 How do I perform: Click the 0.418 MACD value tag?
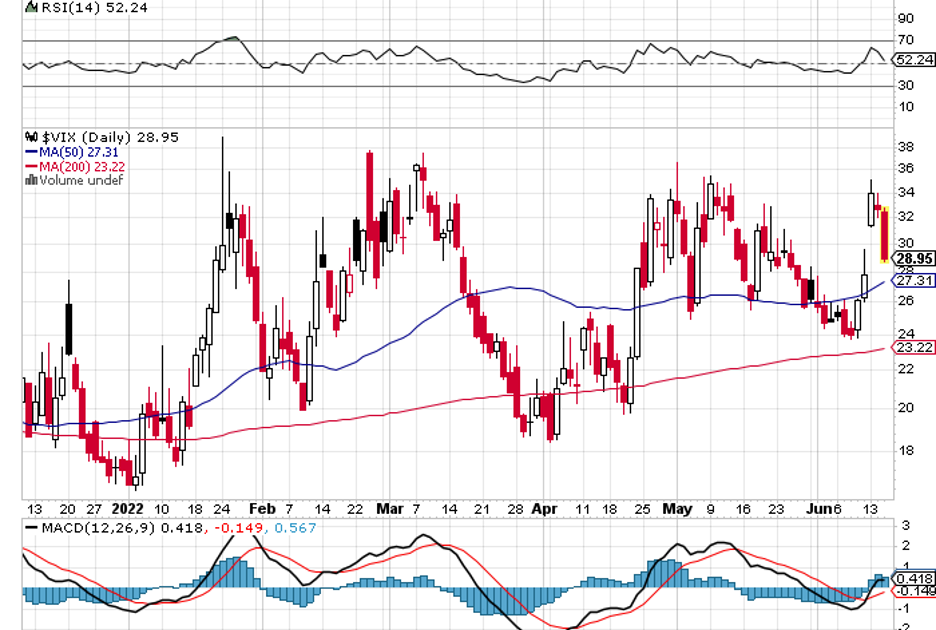(x=914, y=578)
